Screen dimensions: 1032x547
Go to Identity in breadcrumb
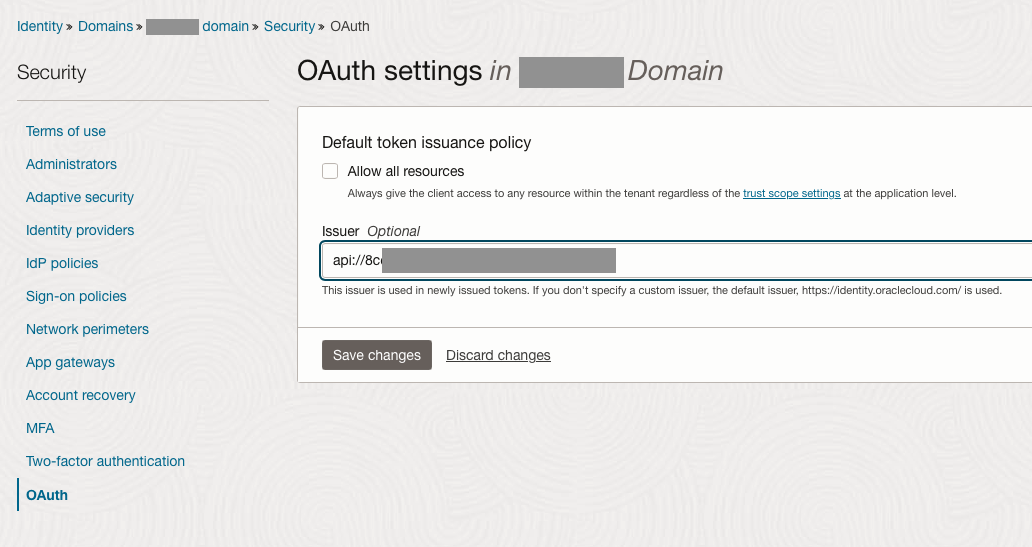[x=40, y=26]
